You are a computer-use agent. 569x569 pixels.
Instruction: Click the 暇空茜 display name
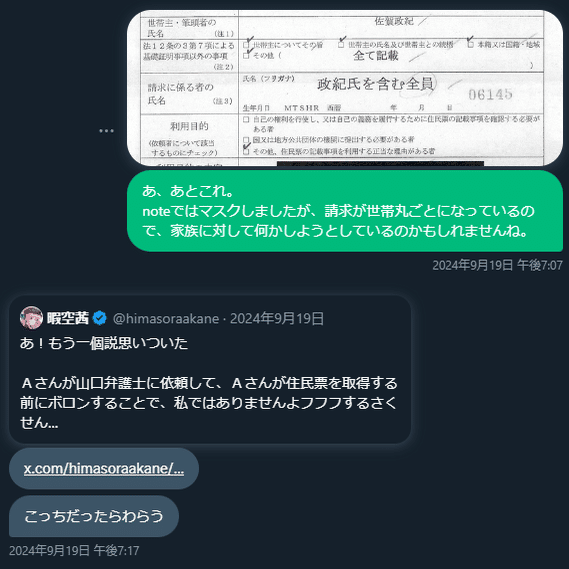[x=67, y=318]
